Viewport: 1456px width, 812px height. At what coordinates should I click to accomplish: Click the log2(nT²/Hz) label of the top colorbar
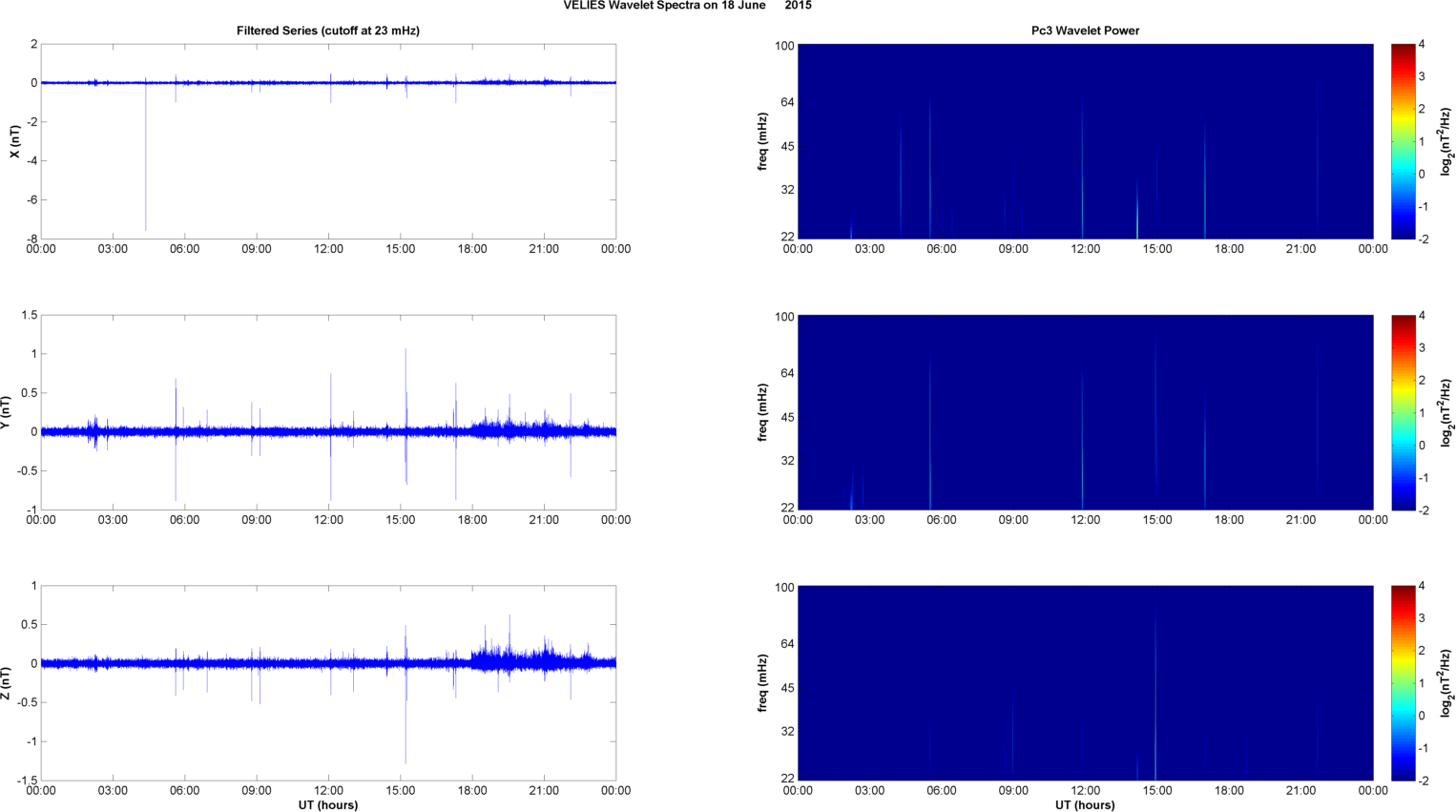click(1446, 141)
